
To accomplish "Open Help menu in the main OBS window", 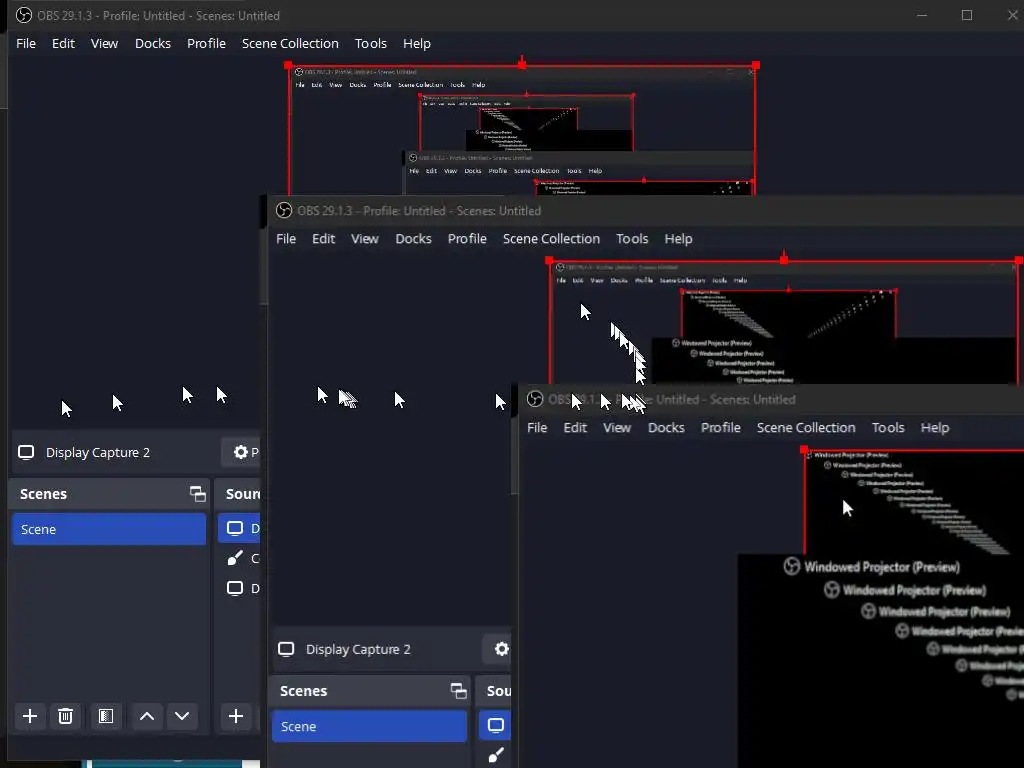I will (x=417, y=43).
